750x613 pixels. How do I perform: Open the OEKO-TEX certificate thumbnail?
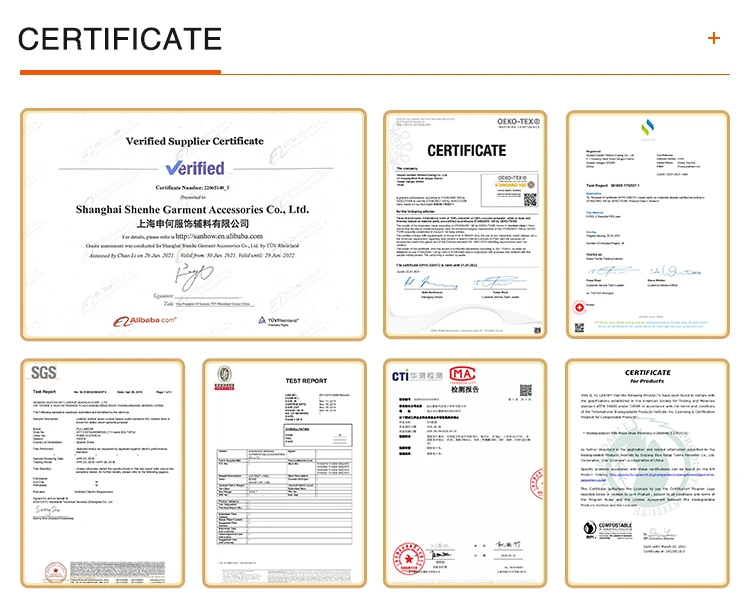click(x=465, y=225)
